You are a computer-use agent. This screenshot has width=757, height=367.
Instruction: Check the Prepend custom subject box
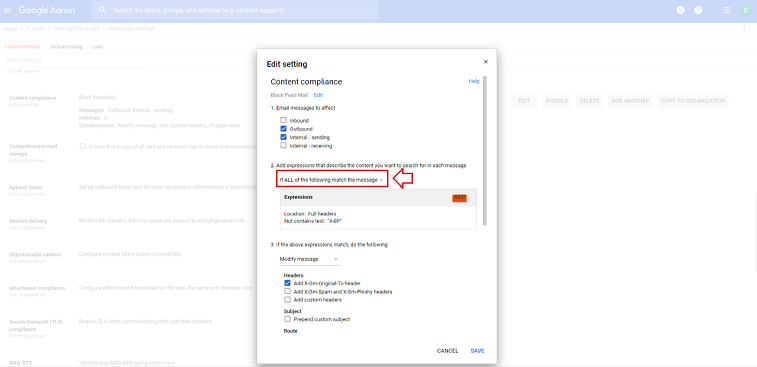(x=287, y=319)
